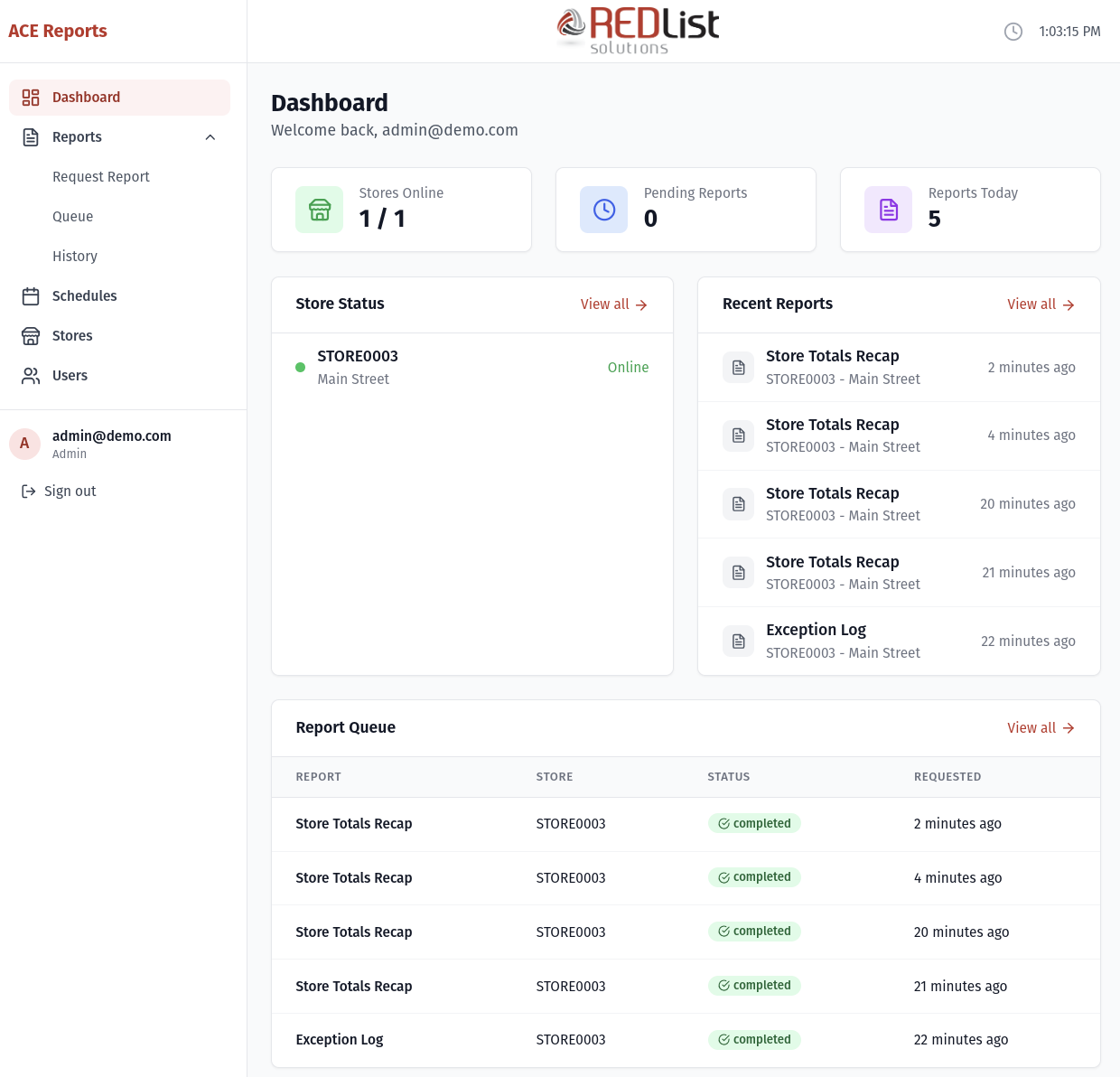Click the Stores storefront icon in sidebar
1120x1077 pixels.
[x=30, y=335]
